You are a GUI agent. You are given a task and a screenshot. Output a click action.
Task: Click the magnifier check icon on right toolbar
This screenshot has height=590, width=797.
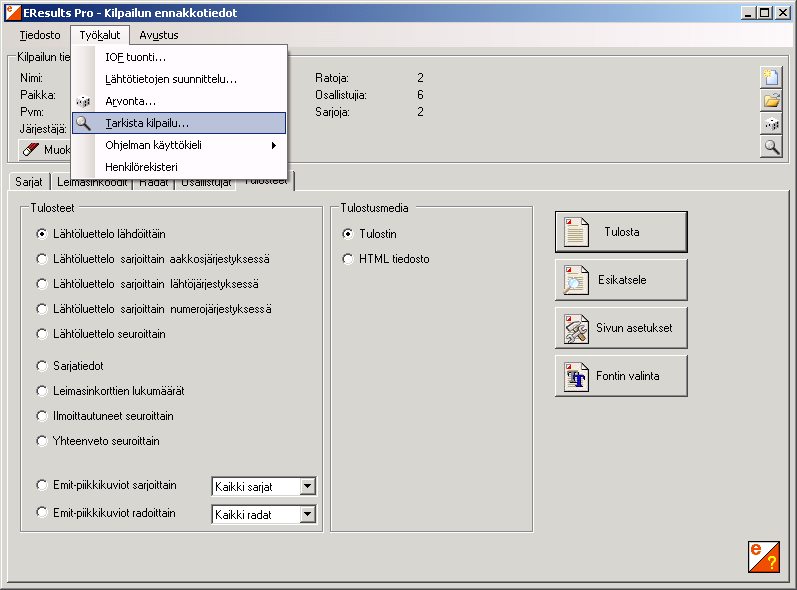pos(771,147)
